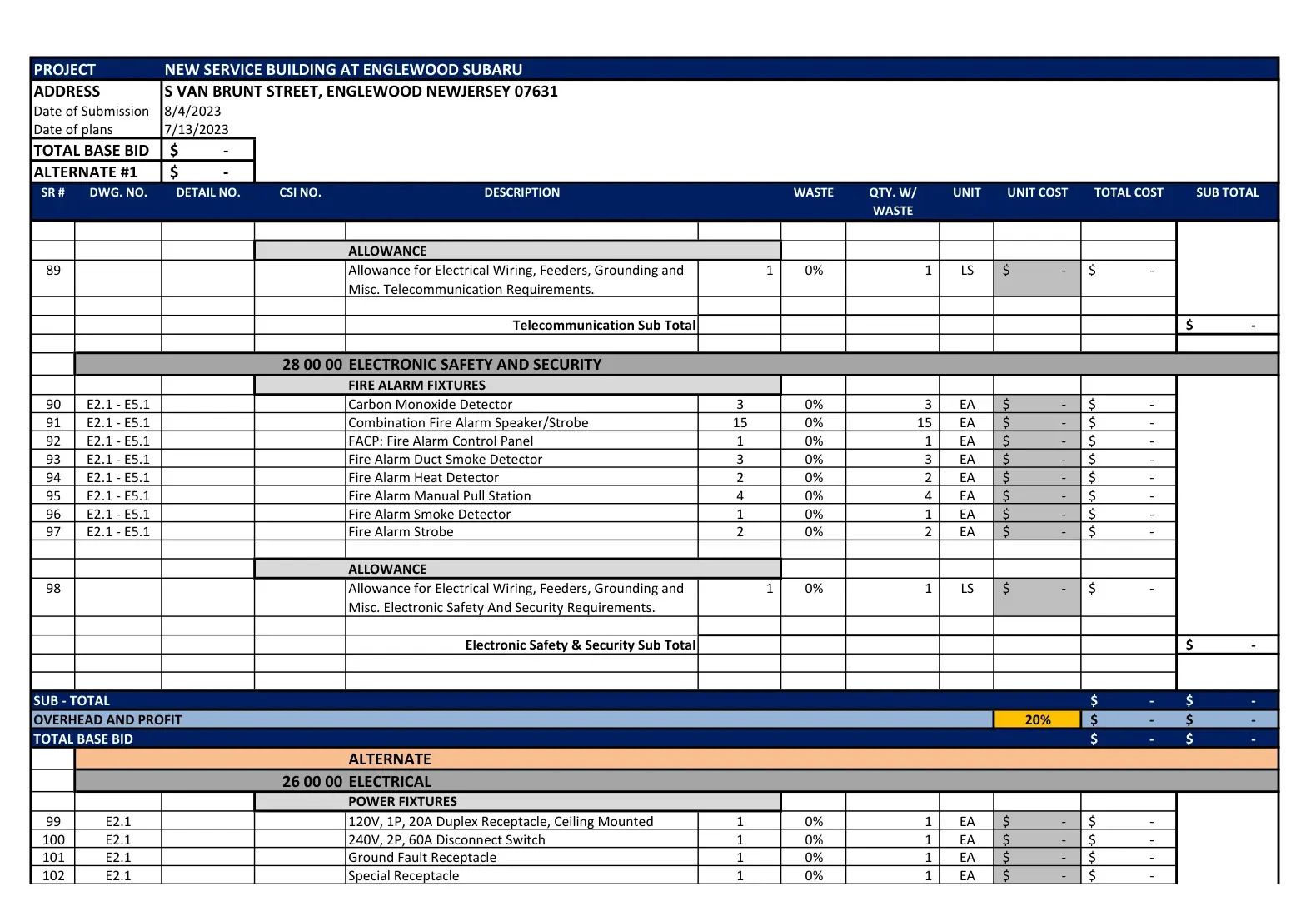
Task: Click the 20% overhead percentage cell
Action: (x=1037, y=719)
